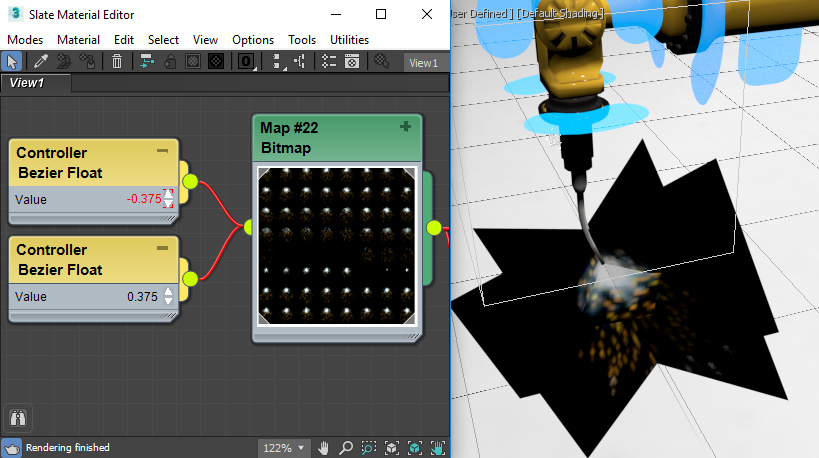Click Hide Unused Nodeslots icon
The image size is (819, 458).
coord(170,62)
